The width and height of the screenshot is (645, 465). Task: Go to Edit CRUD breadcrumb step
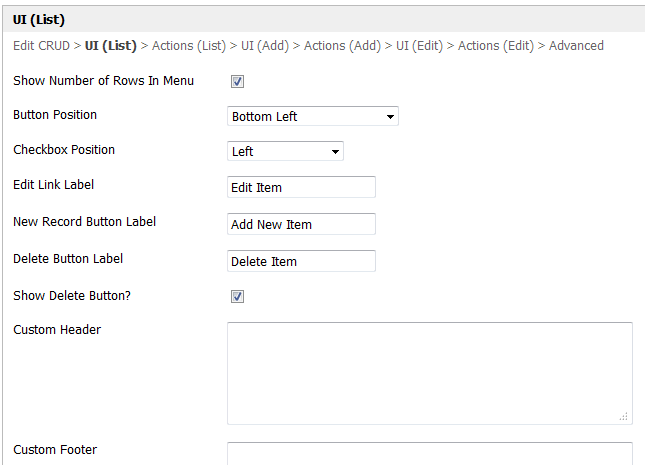[x=41, y=46]
